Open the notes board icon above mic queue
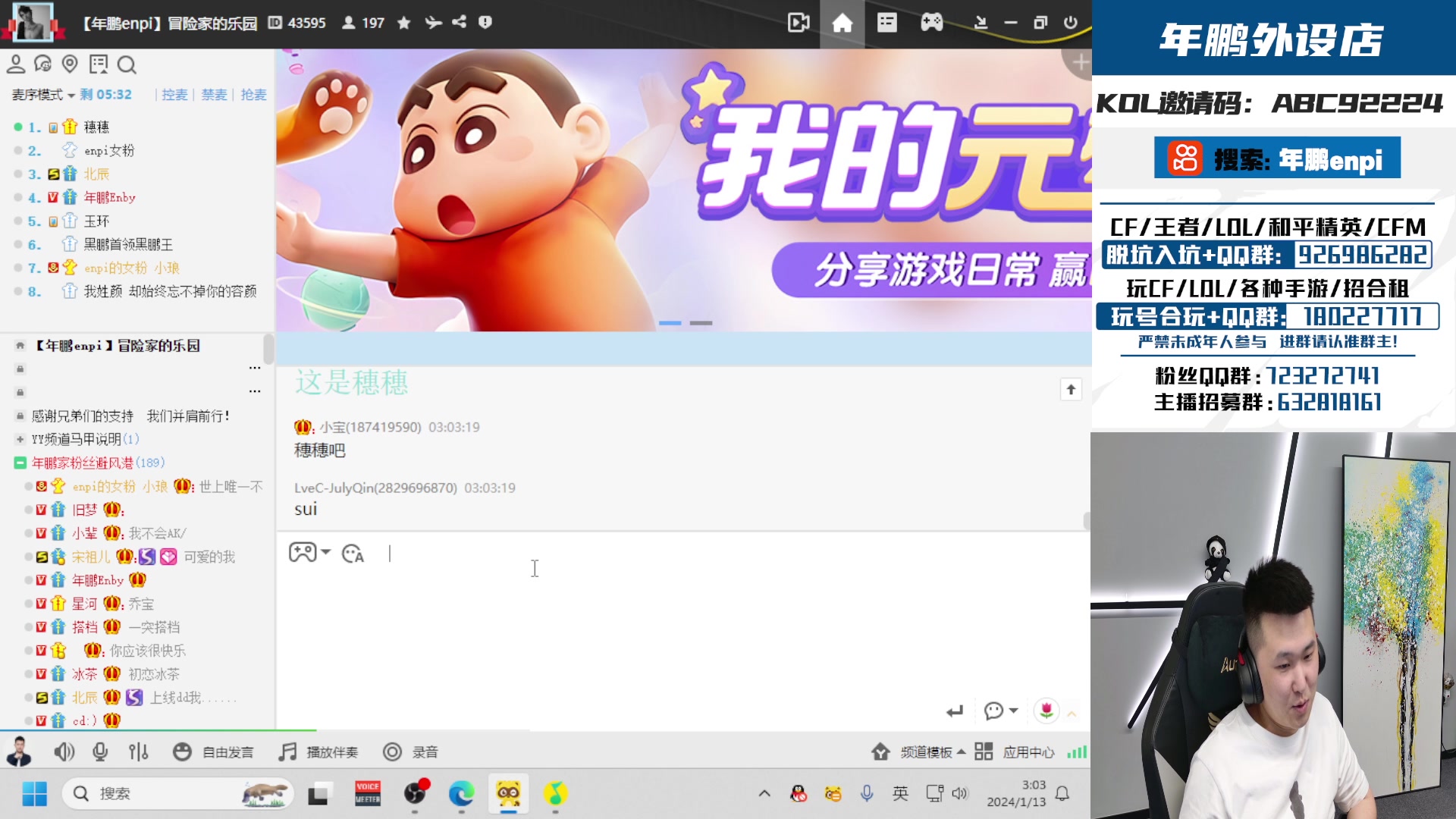The width and height of the screenshot is (1456, 819). [99, 64]
